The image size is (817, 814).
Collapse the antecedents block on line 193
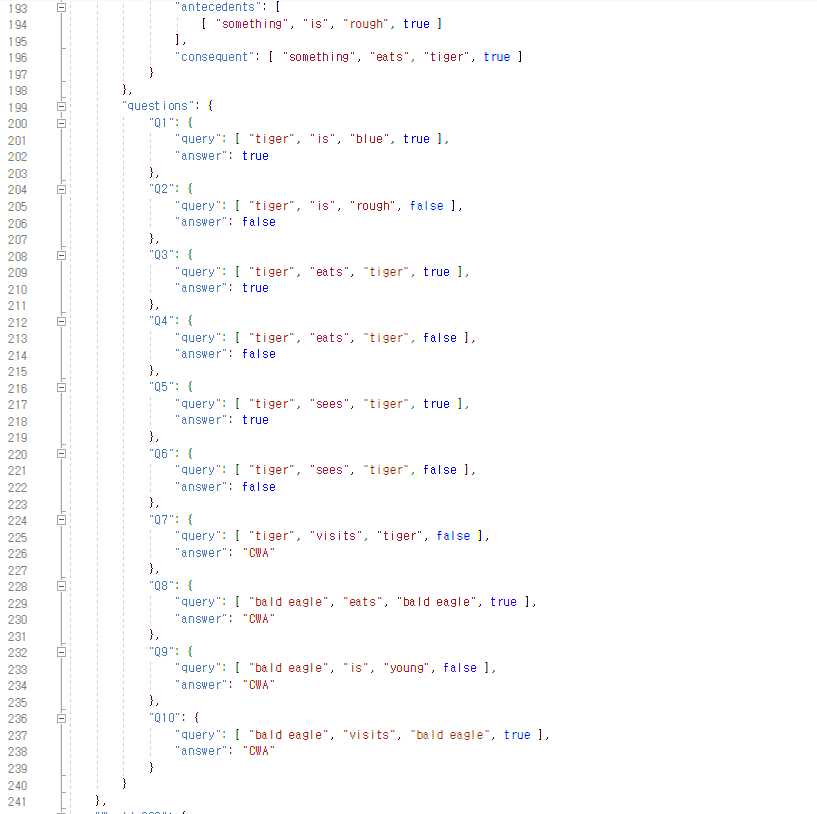coord(61,7)
